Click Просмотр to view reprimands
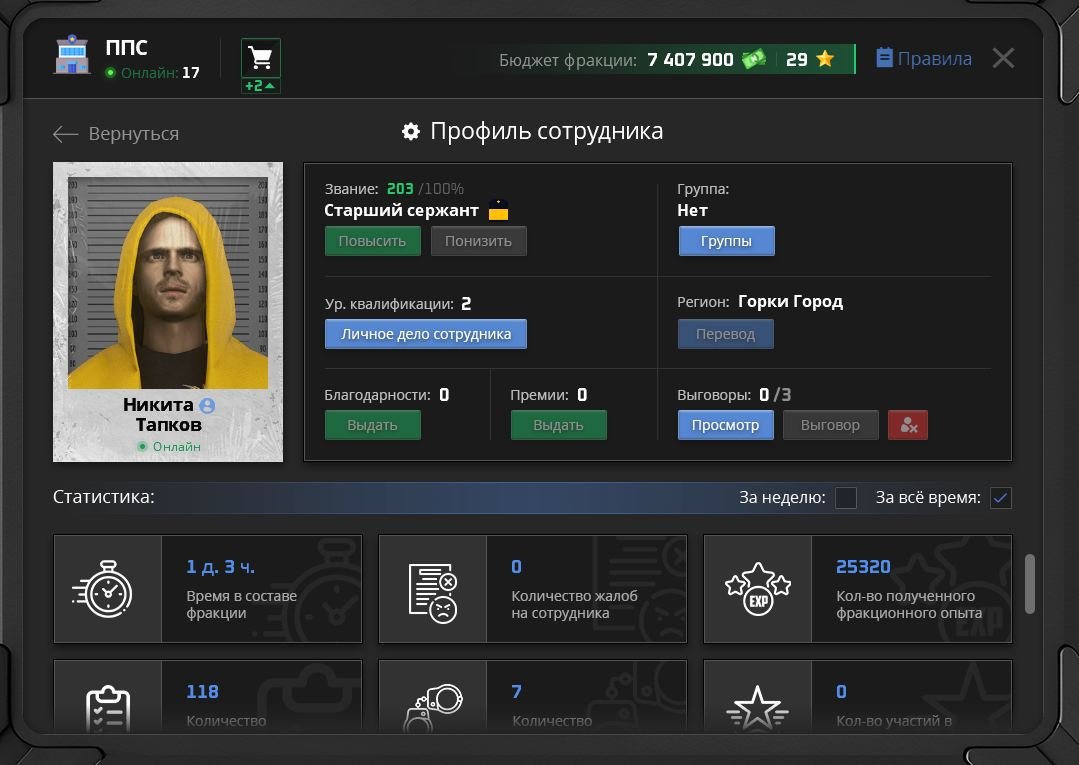Screen dimensions: 1079x765 (725, 425)
